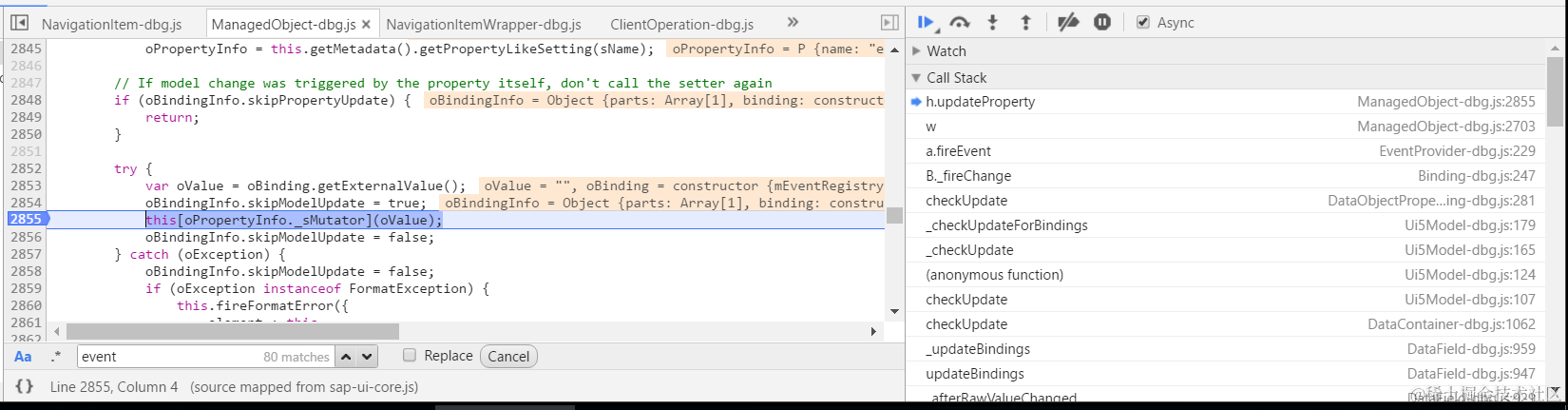The width and height of the screenshot is (1568, 410).
Task: Step out of current function
Action: [1025, 23]
